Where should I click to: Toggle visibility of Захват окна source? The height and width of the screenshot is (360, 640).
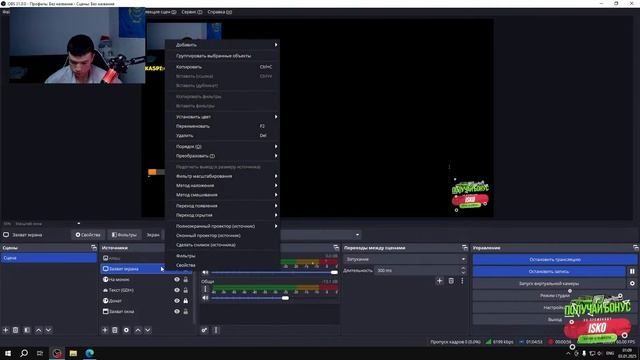(177, 311)
